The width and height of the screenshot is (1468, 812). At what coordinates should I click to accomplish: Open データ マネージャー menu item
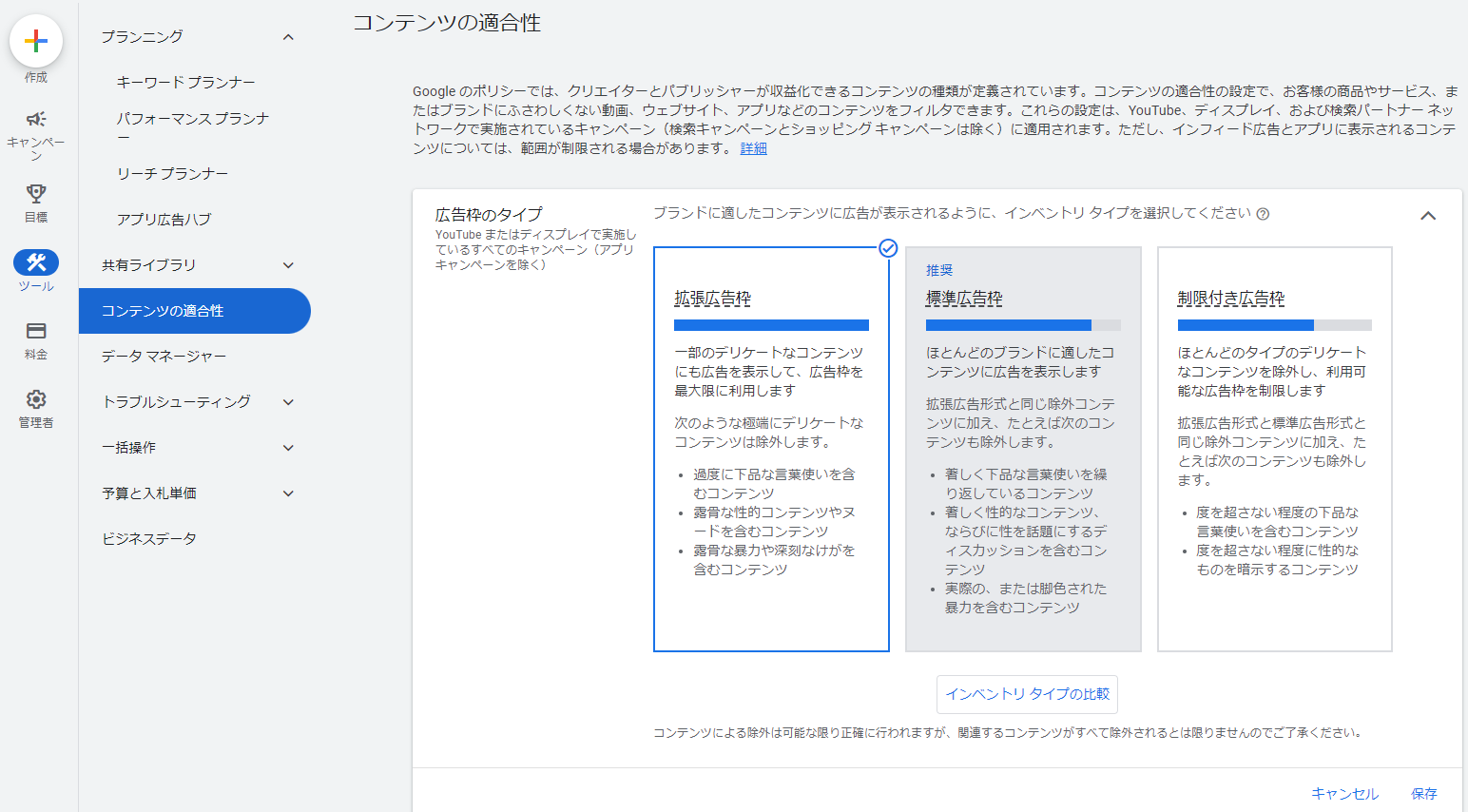(x=164, y=357)
